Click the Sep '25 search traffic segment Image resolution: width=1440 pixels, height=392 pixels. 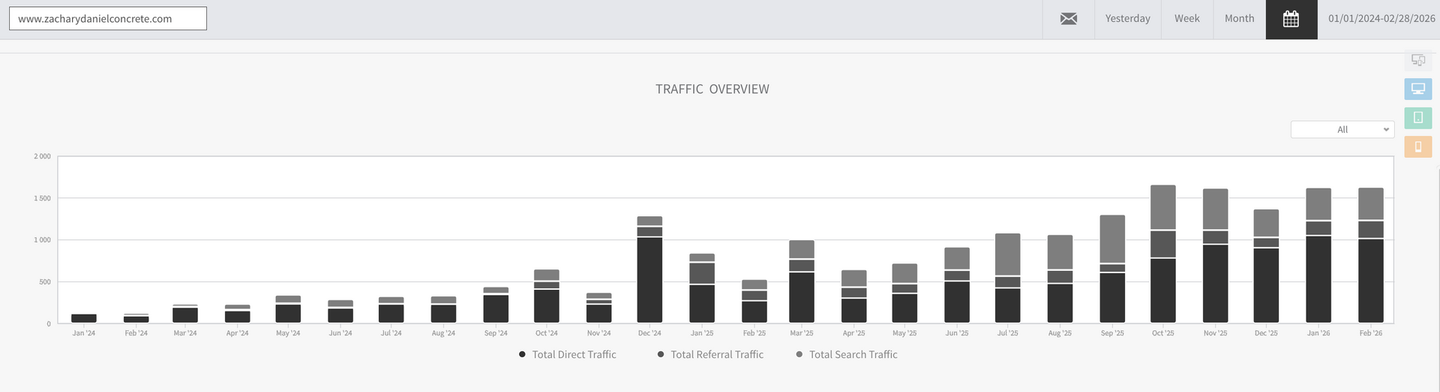pos(1112,239)
